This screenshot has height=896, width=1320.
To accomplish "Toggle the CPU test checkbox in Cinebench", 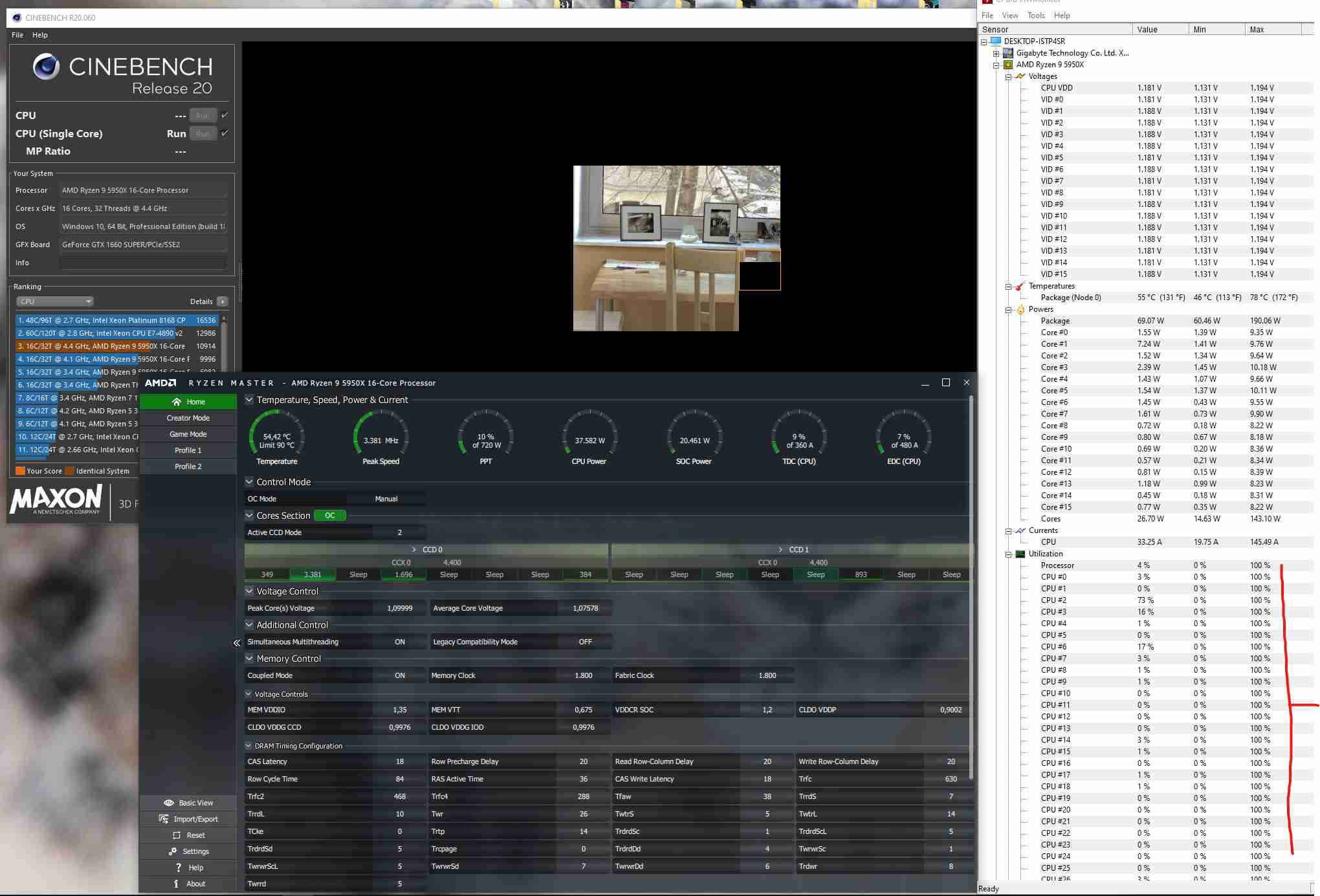I will coord(225,115).
